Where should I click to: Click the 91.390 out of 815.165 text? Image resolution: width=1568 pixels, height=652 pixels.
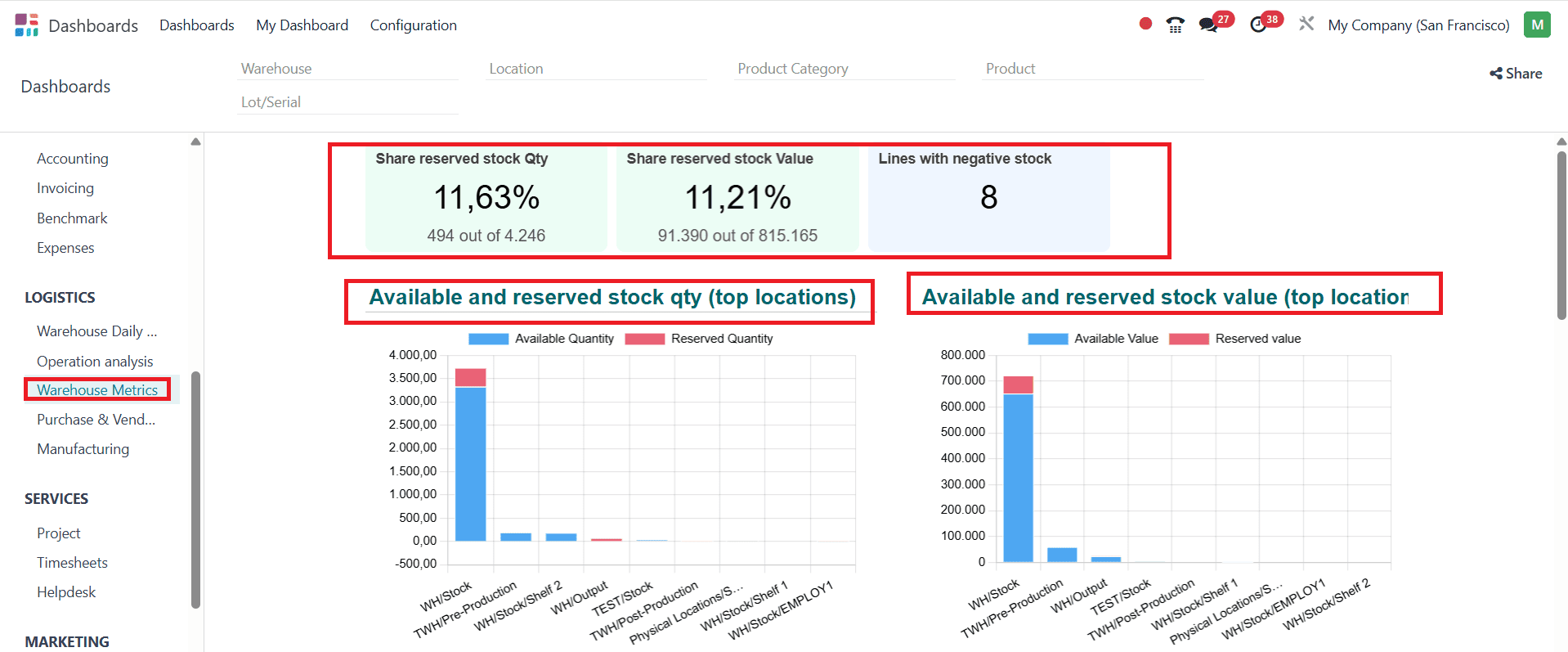click(737, 236)
